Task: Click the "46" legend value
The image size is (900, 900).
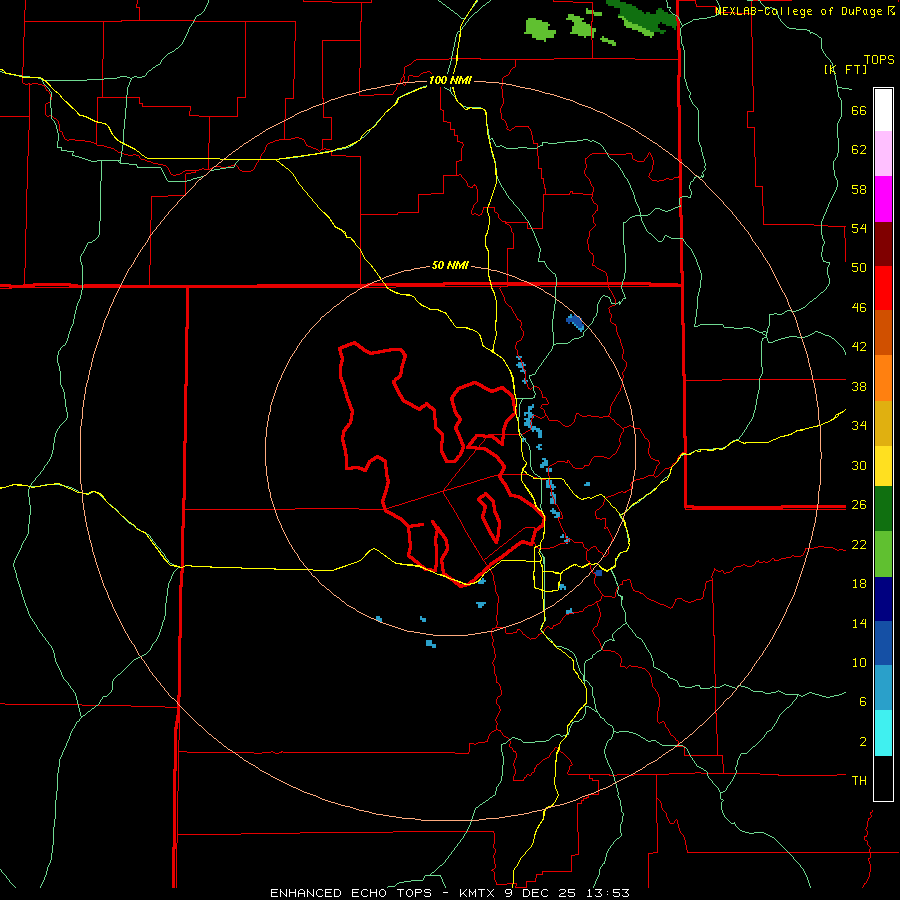Action: pyautogui.click(x=859, y=307)
